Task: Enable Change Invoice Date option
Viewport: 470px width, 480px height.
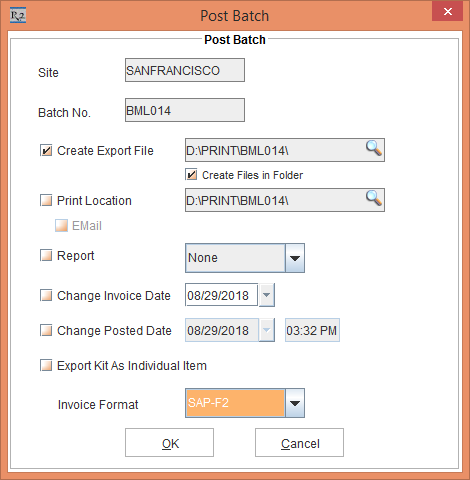Action: (x=46, y=295)
